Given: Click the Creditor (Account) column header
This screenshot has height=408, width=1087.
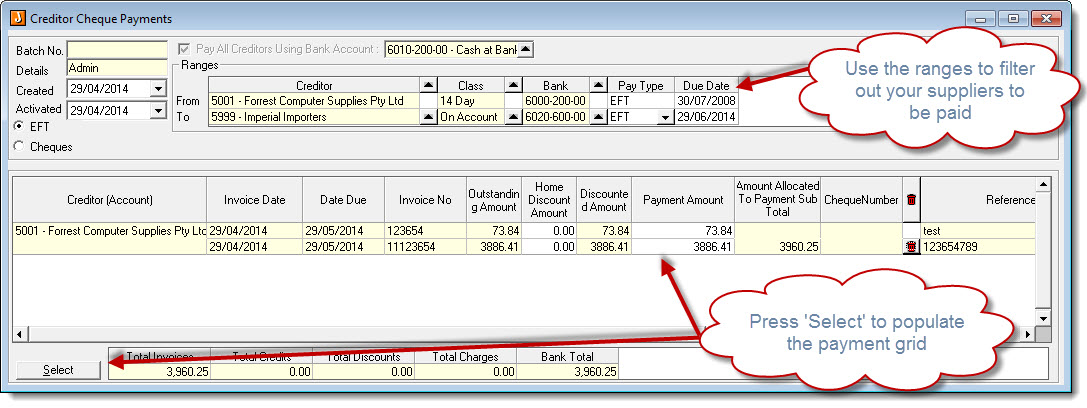Looking at the screenshot, I should coord(110,200).
